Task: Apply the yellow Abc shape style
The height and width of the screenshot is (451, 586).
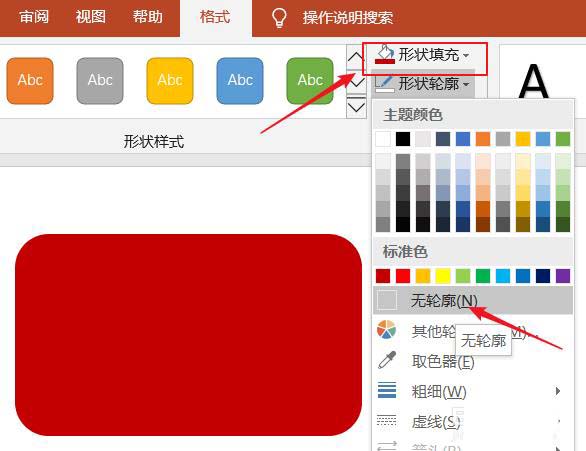Action: 170,81
